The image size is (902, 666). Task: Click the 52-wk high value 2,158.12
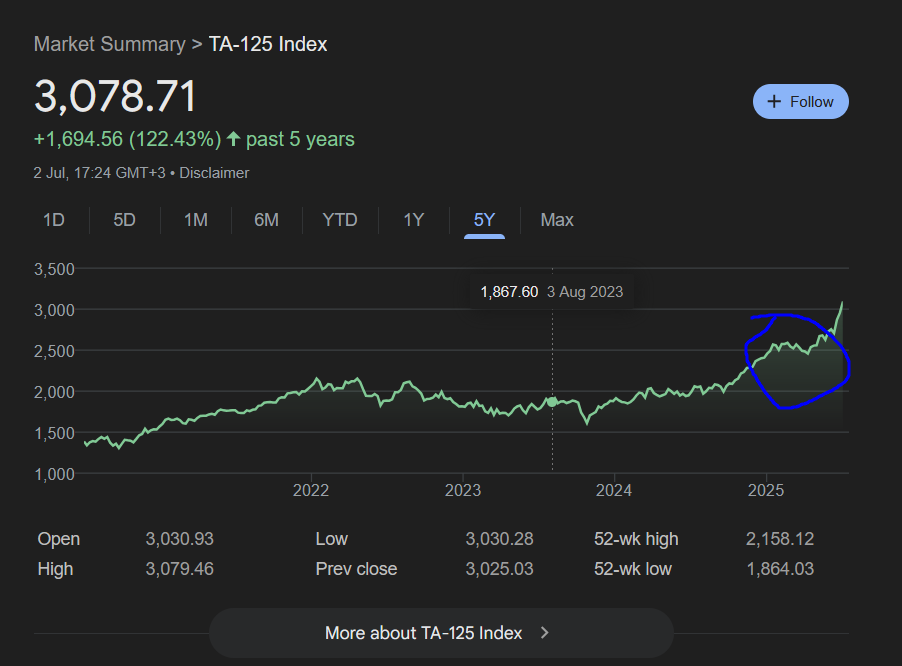tap(780, 539)
